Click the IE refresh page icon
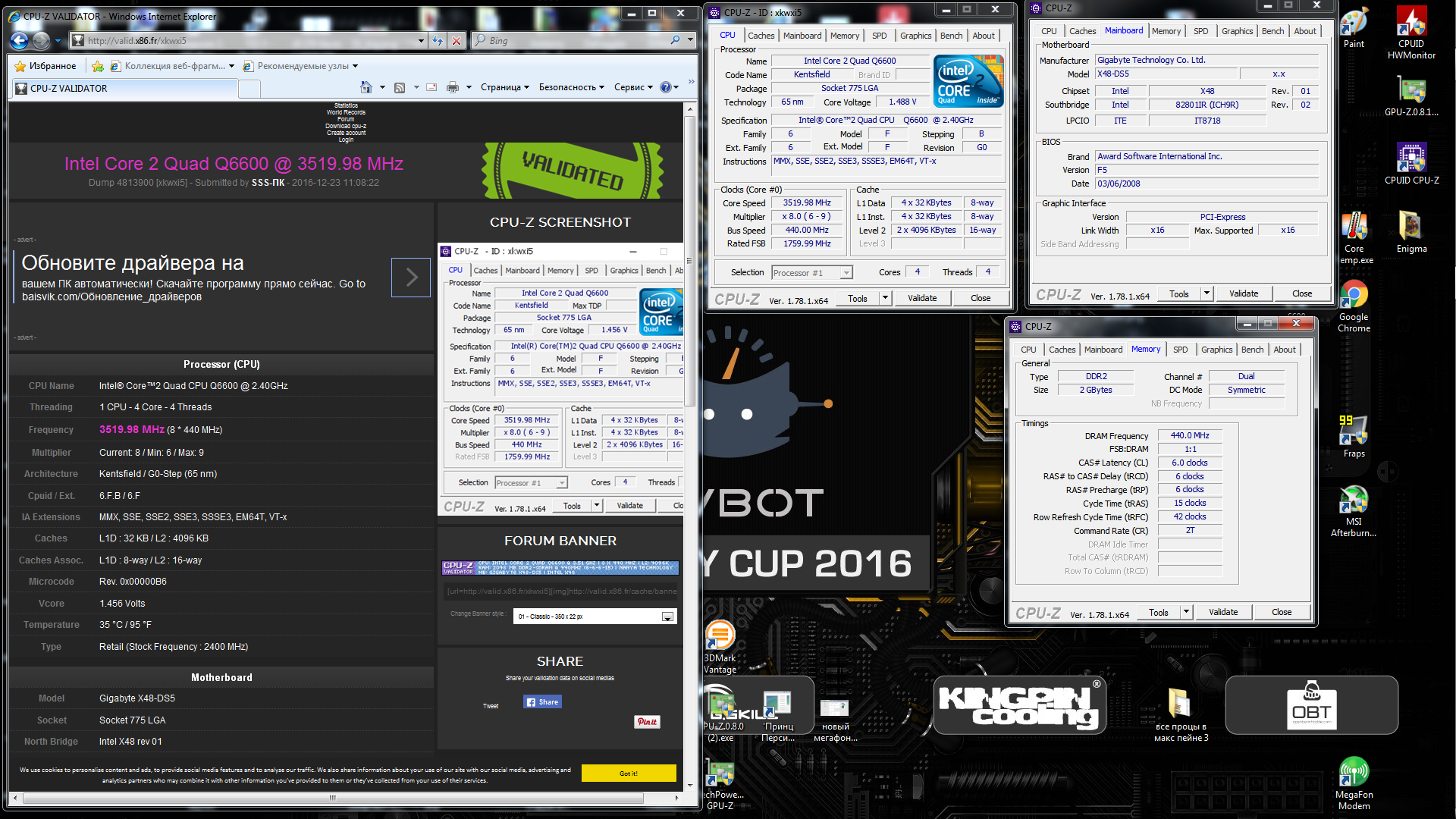The height and width of the screenshot is (819, 1456). pyautogui.click(x=438, y=41)
